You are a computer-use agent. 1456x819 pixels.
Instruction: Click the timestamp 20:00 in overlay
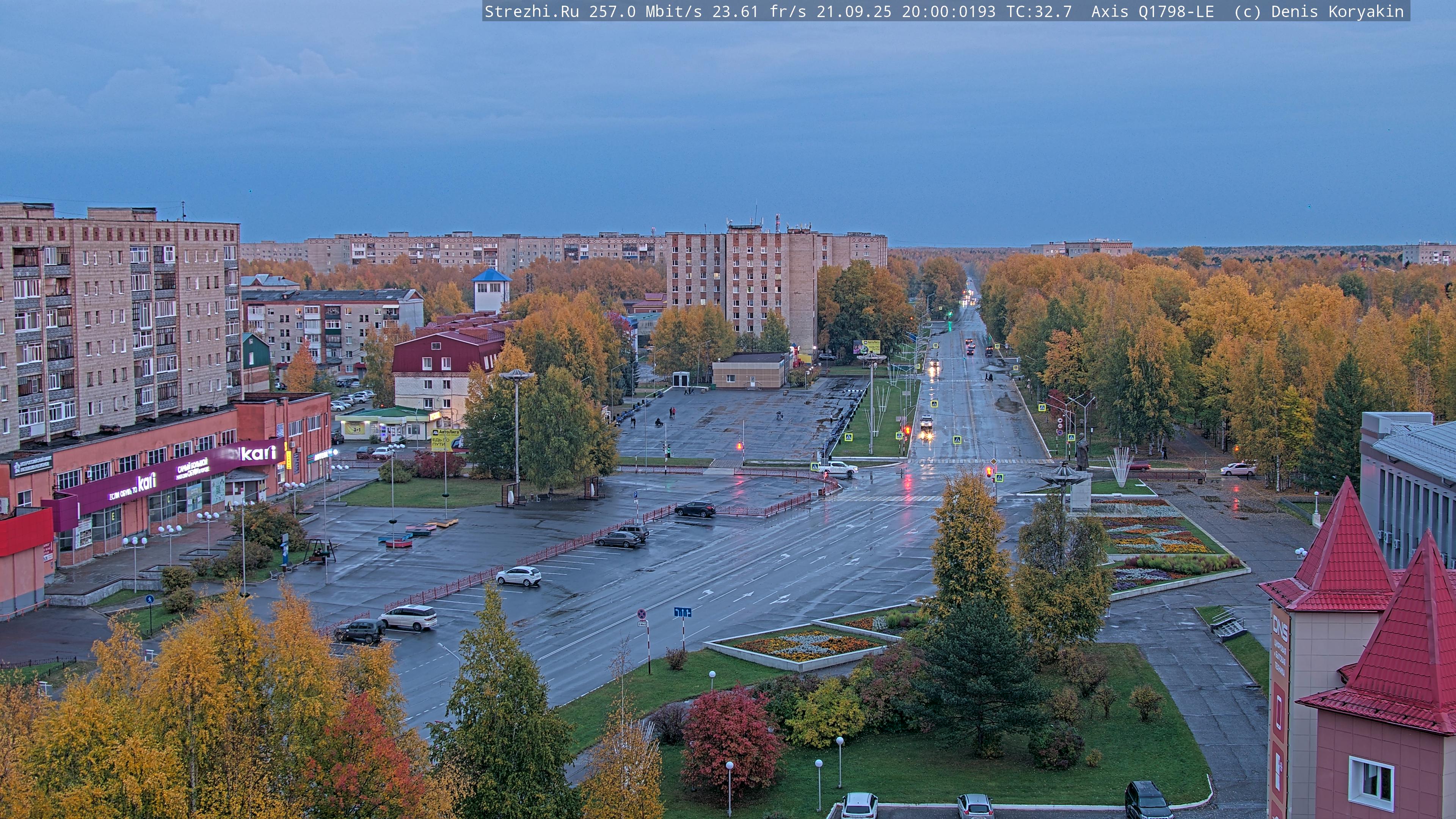point(925,11)
